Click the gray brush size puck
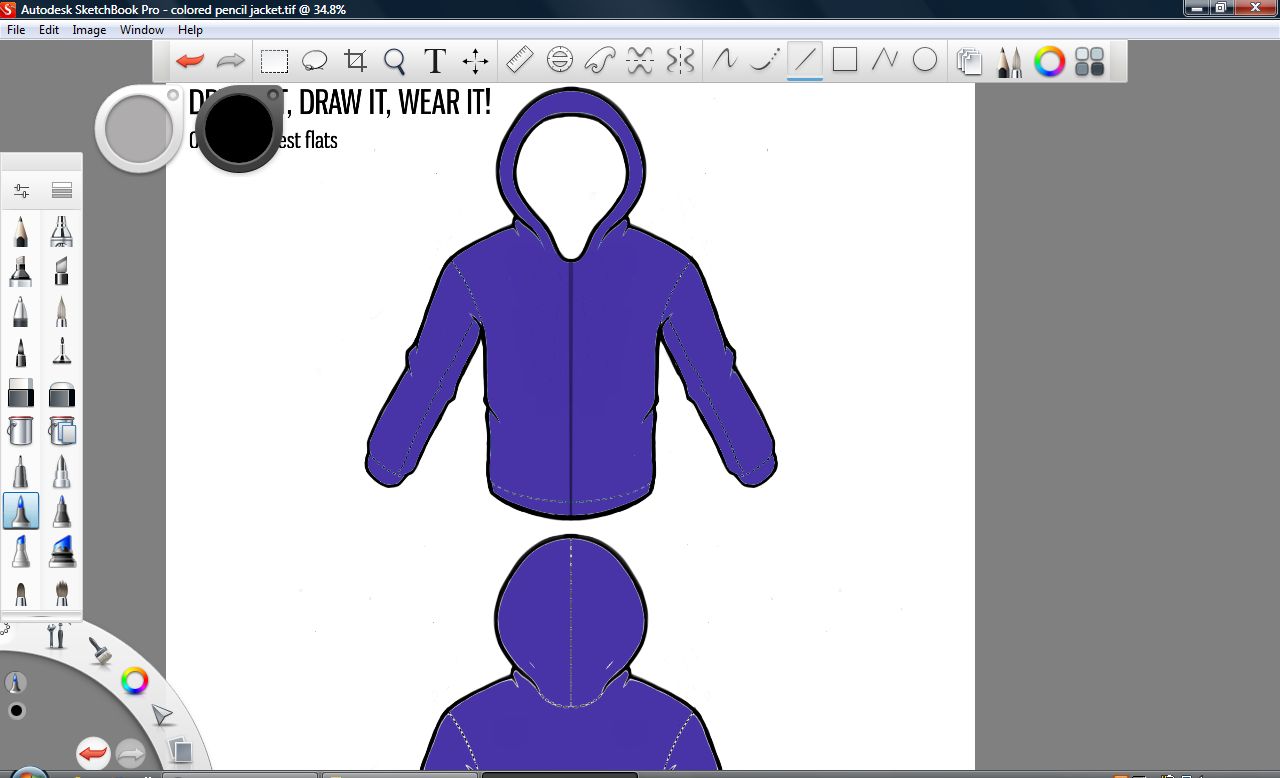The image size is (1280, 778). click(139, 128)
